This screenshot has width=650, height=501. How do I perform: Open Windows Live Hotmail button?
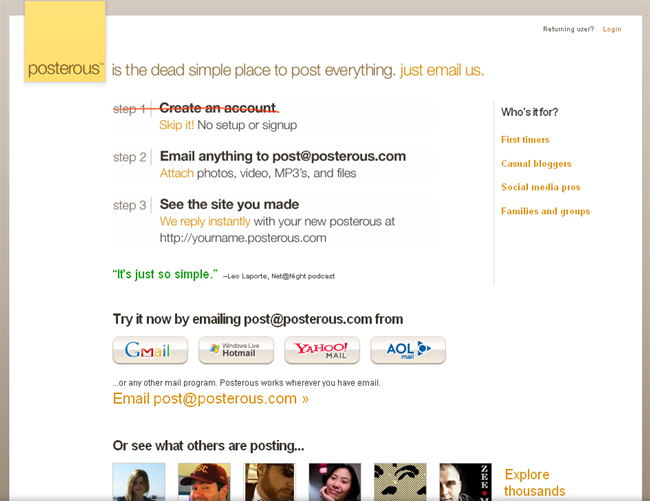pos(236,350)
